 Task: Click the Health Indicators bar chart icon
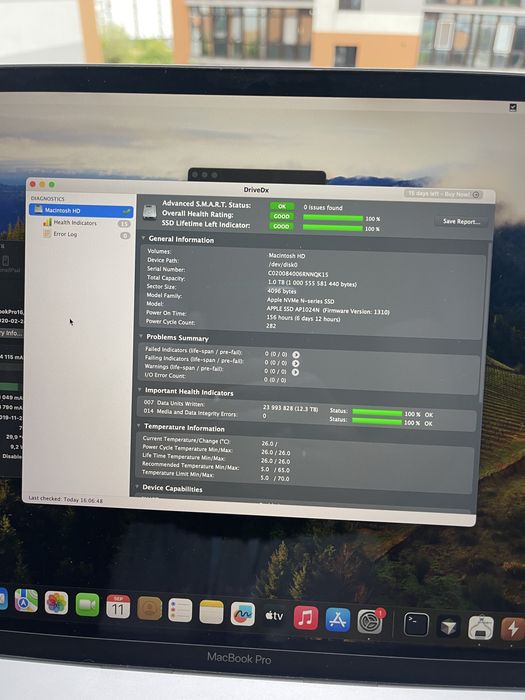pyautogui.click(x=47, y=222)
